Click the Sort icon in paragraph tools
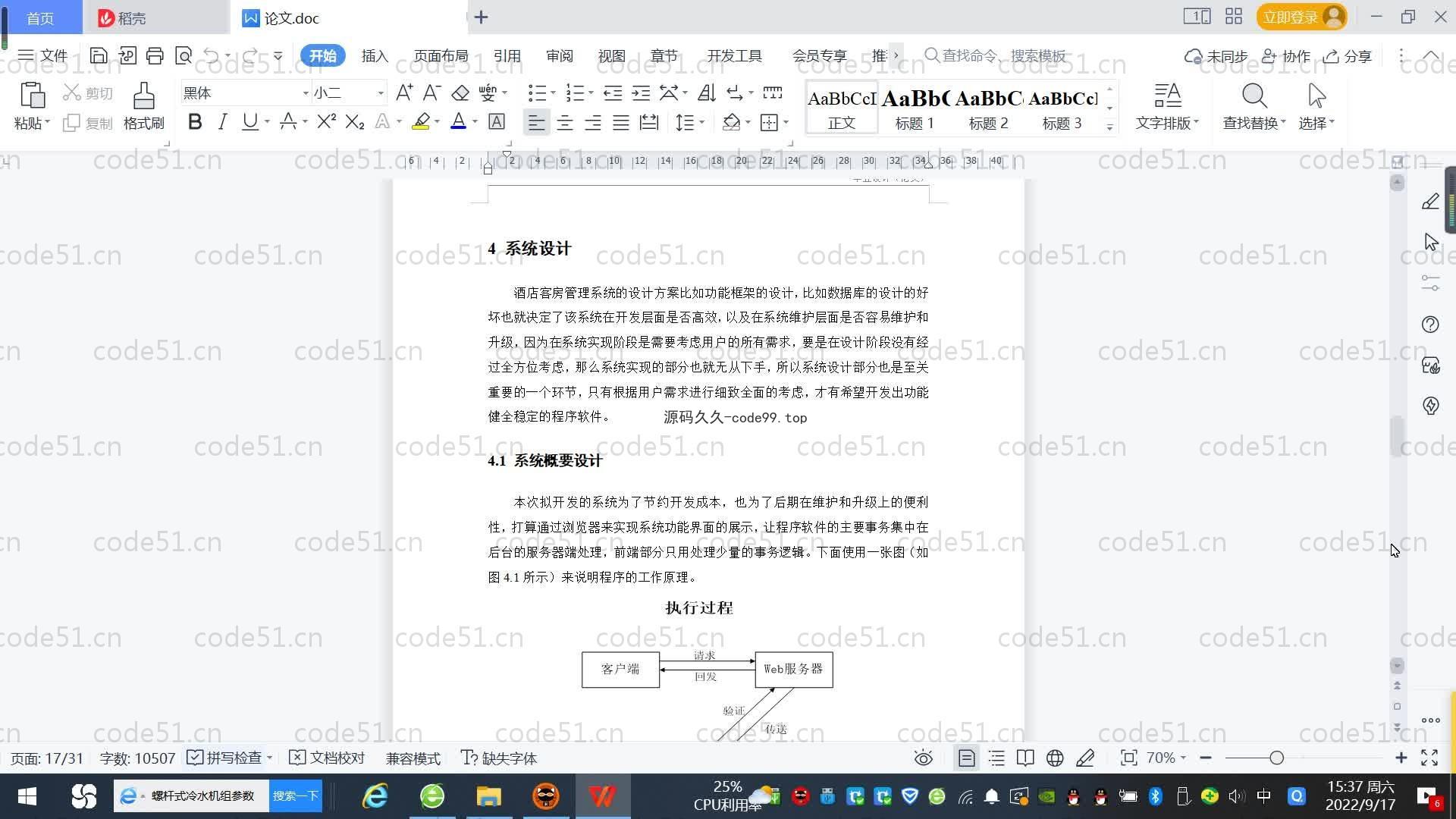The height and width of the screenshot is (819, 1456). 706,93
